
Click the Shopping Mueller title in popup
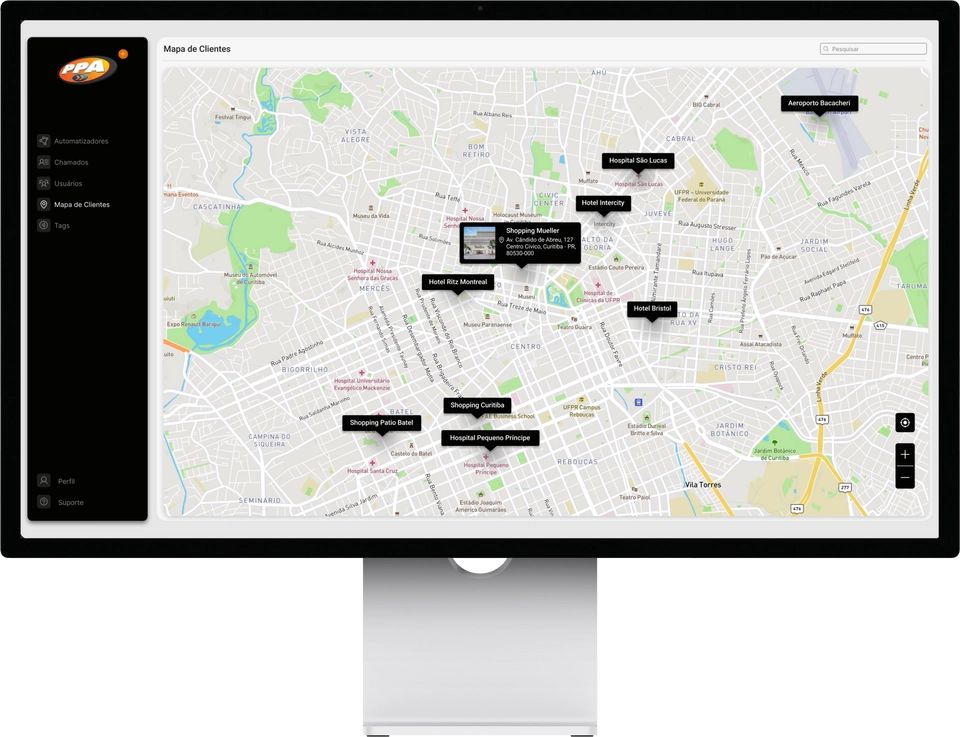click(x=533, y=231)
